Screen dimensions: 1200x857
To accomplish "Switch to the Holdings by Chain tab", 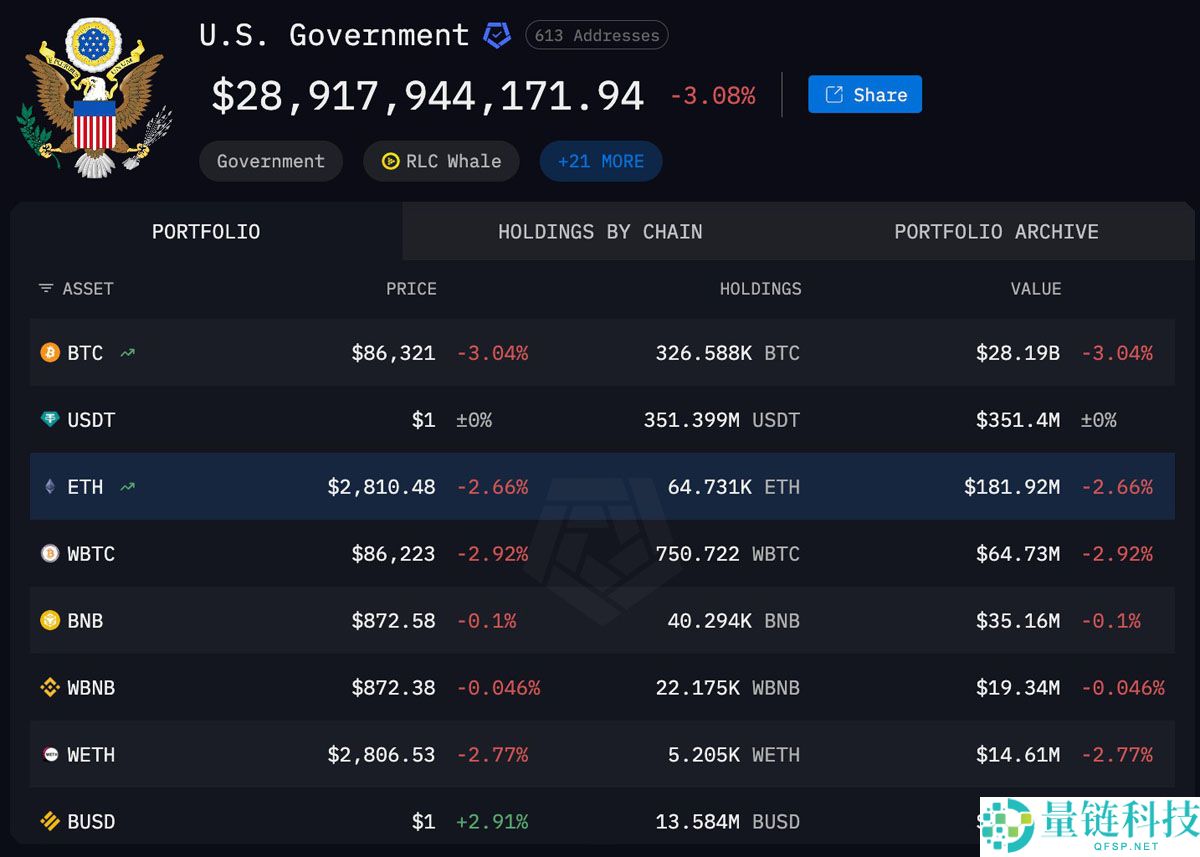I will (x=600, y=231).
